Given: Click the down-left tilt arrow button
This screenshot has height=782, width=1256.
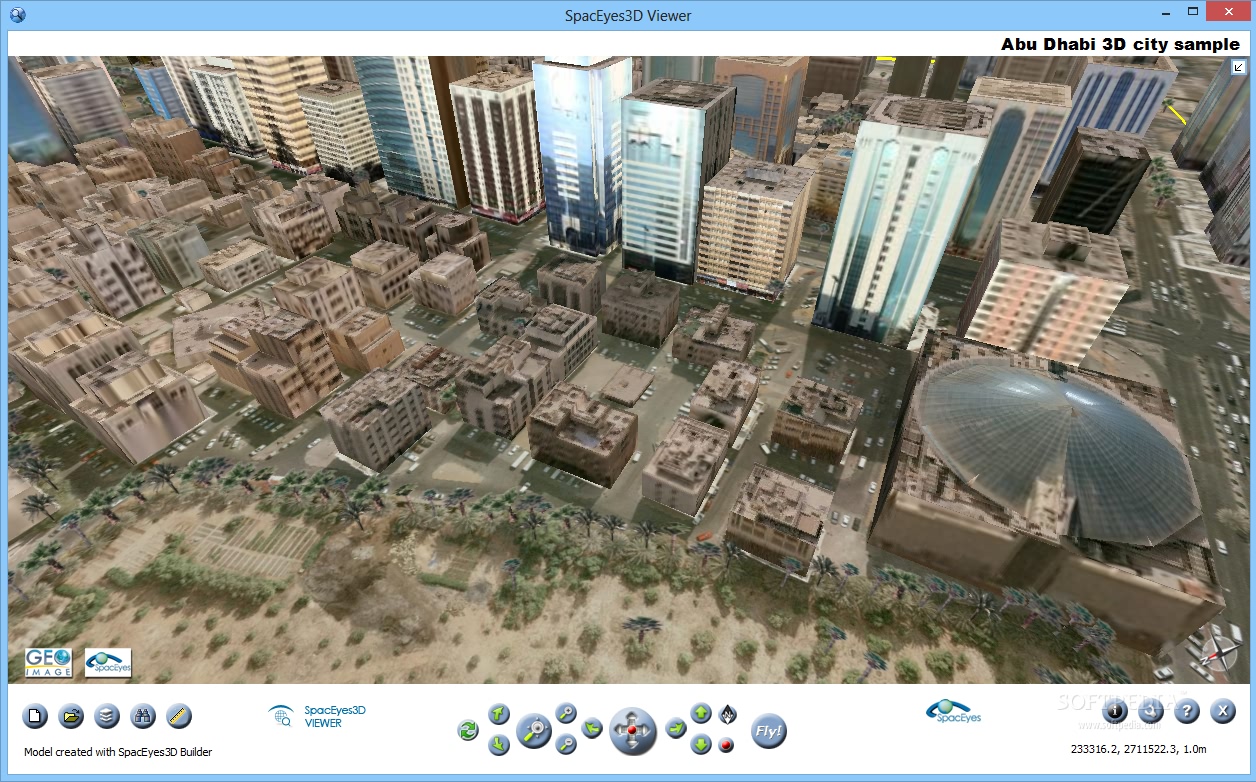Looking at the screenshot, I should coord(499,745).
